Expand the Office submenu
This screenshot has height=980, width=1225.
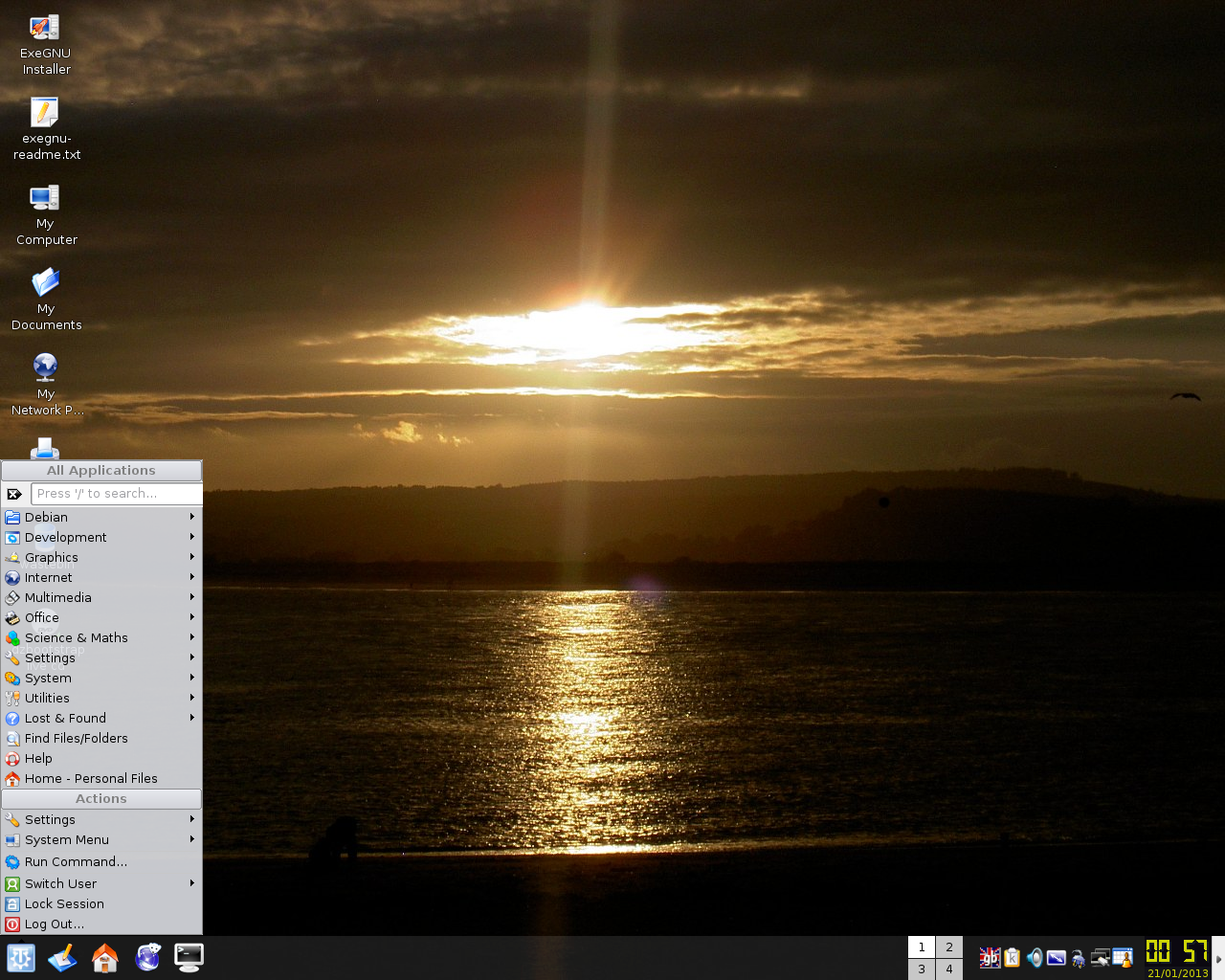101,617
